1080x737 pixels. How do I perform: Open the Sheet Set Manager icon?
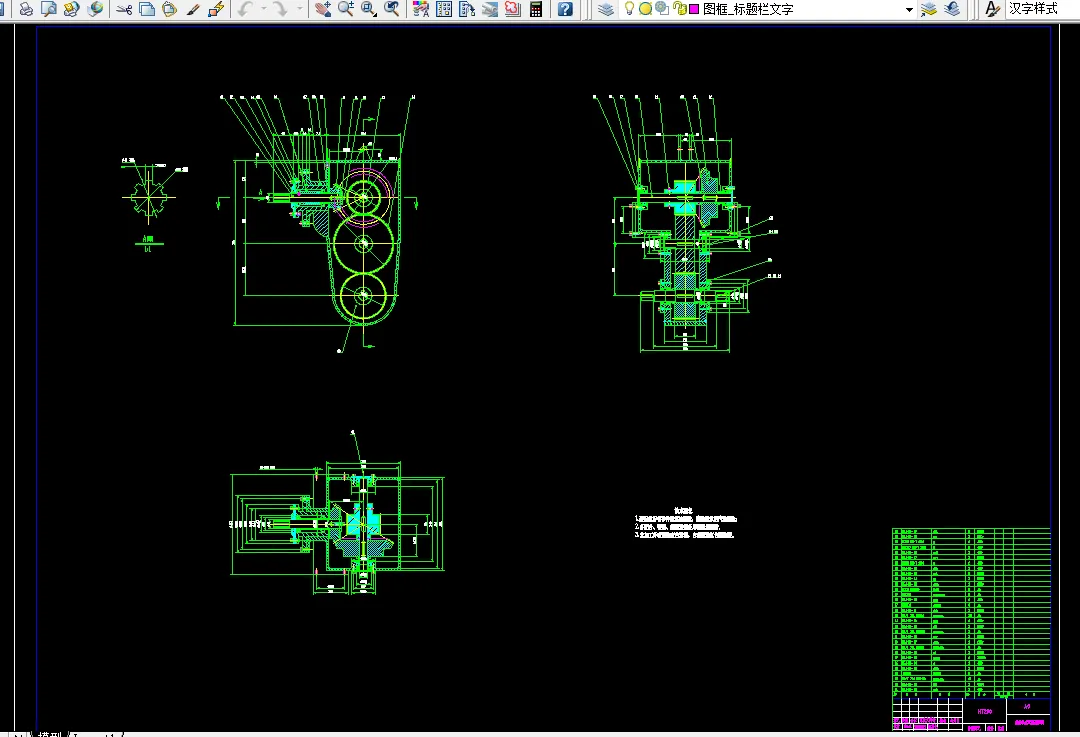tap(490, 9)
